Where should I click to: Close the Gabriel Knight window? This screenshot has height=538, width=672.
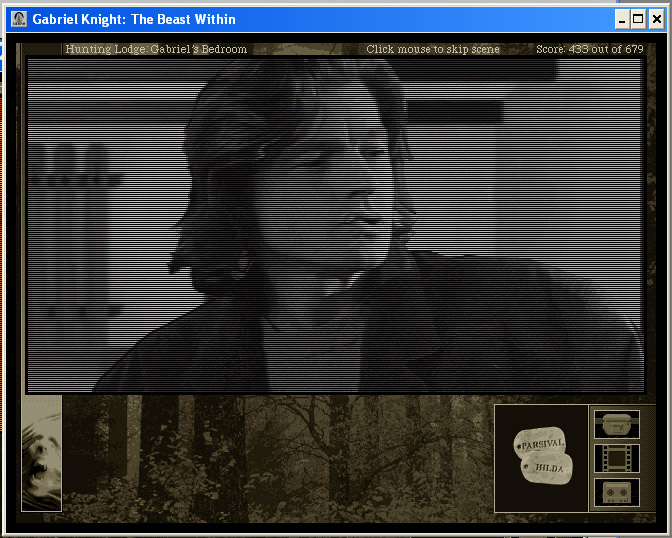tap(657, 19)
